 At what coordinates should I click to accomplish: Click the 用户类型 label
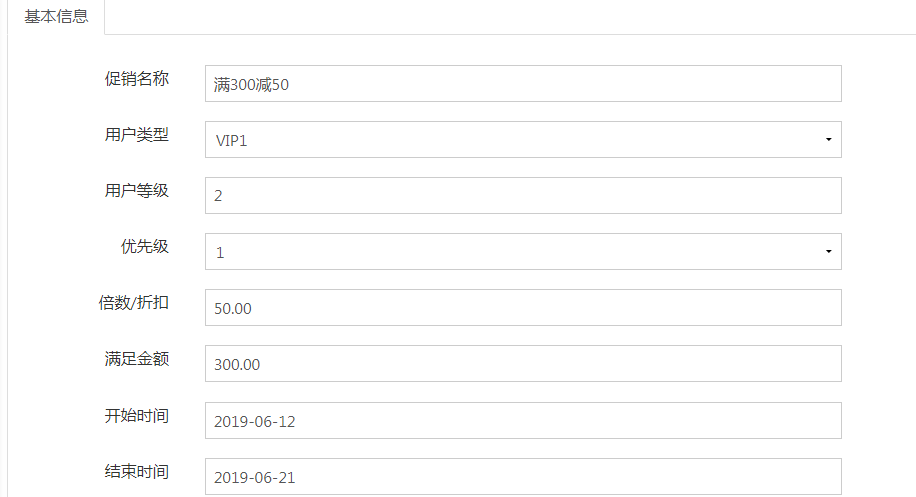[137, 134]
